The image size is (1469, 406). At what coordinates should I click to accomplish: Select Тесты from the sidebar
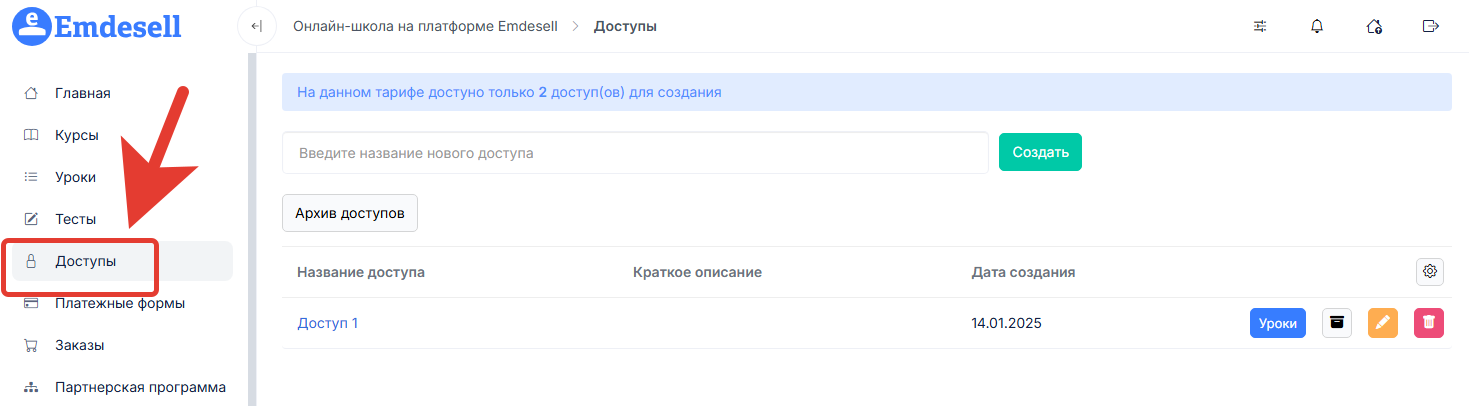[x=75, y=219]
